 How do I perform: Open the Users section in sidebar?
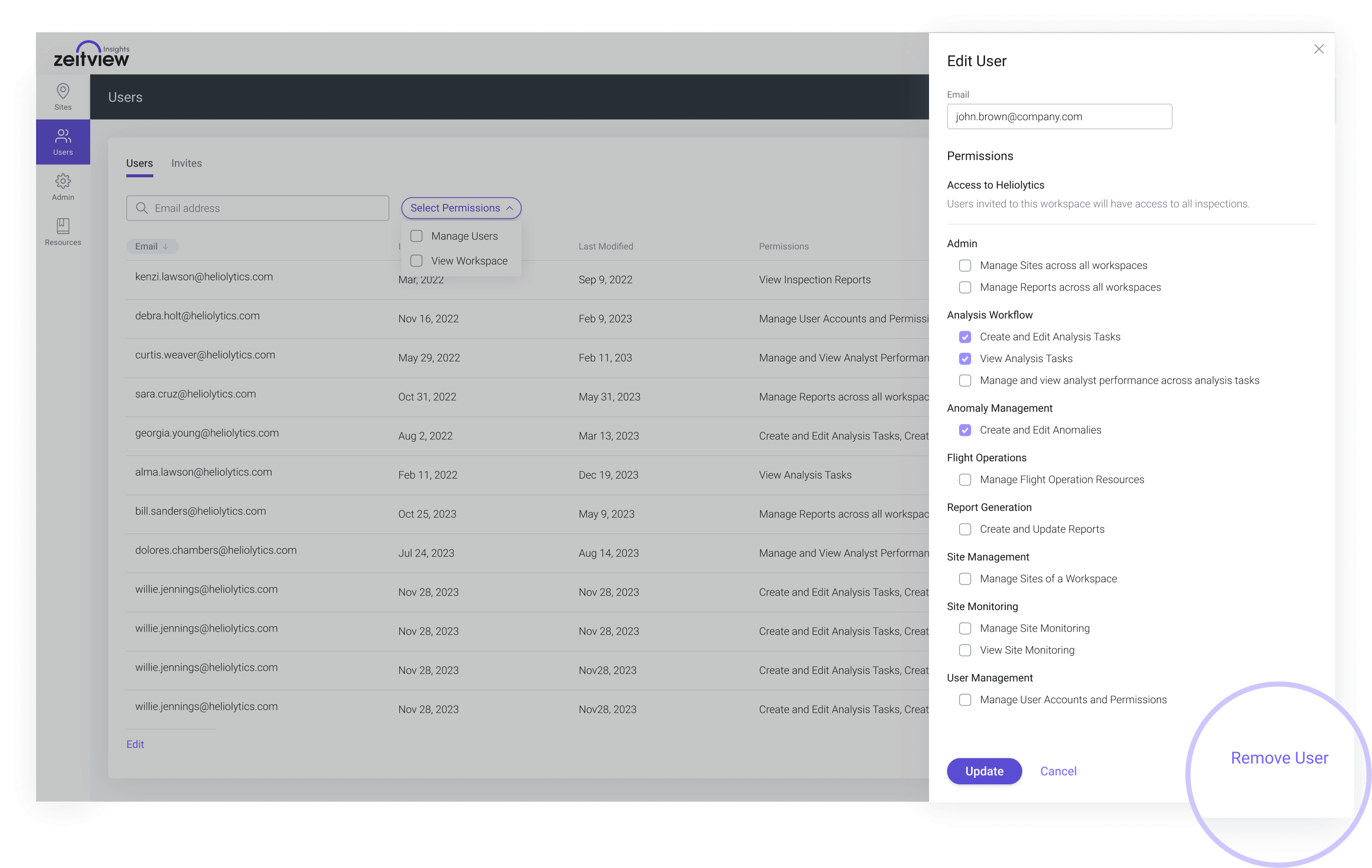tap(63, 142)
